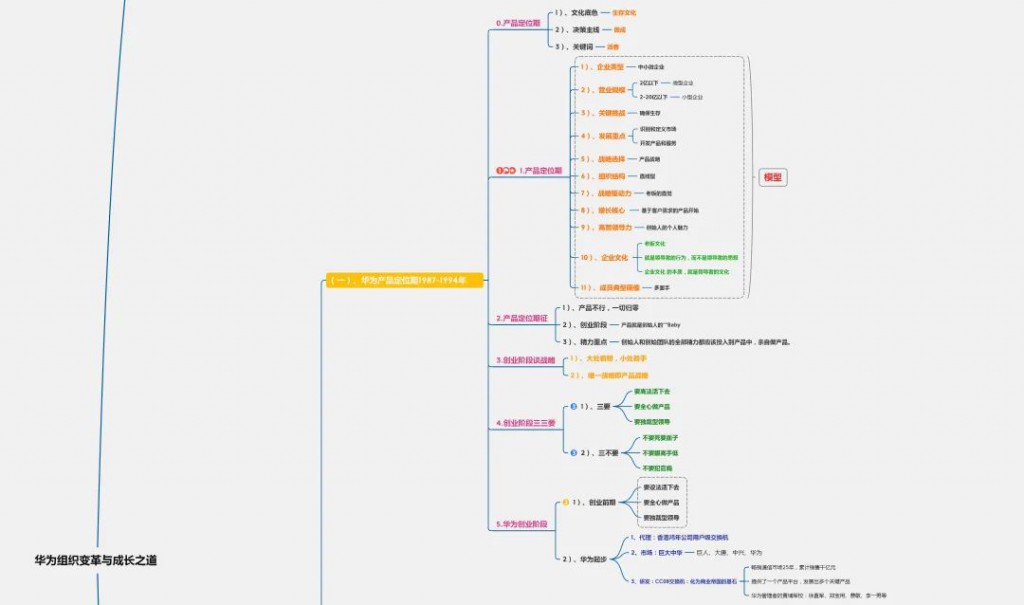Select the topic 1.产品定位期
Screen dimensions: 1024x605
click(540, 171)
